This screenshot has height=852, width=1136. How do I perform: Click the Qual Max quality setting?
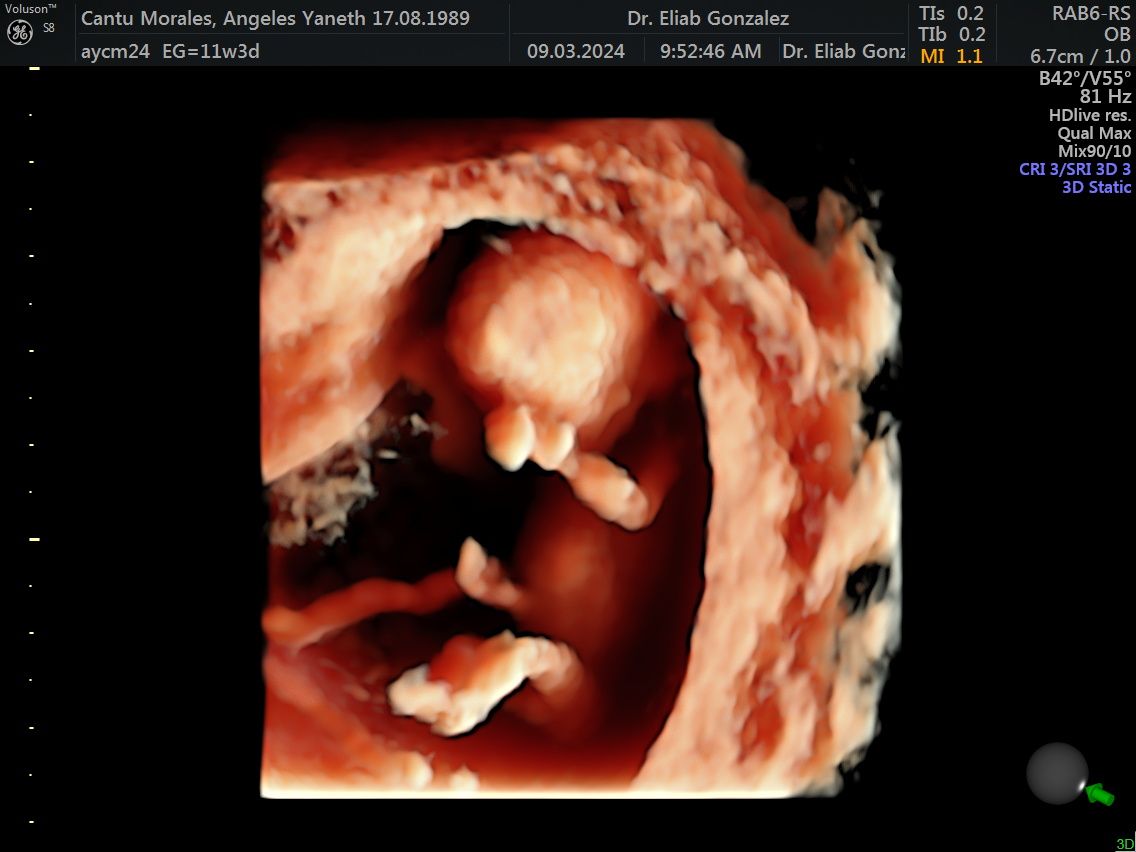1094,133
